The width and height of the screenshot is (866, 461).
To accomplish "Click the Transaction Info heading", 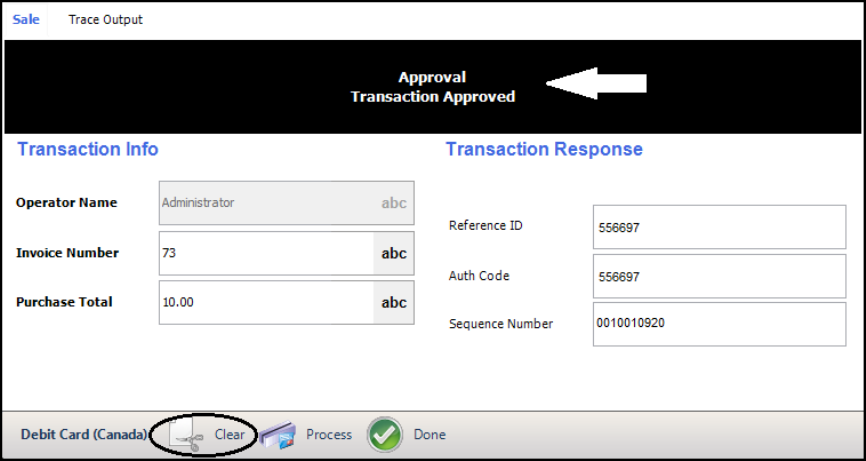I will pyautogui.click(x=88, y=149).
